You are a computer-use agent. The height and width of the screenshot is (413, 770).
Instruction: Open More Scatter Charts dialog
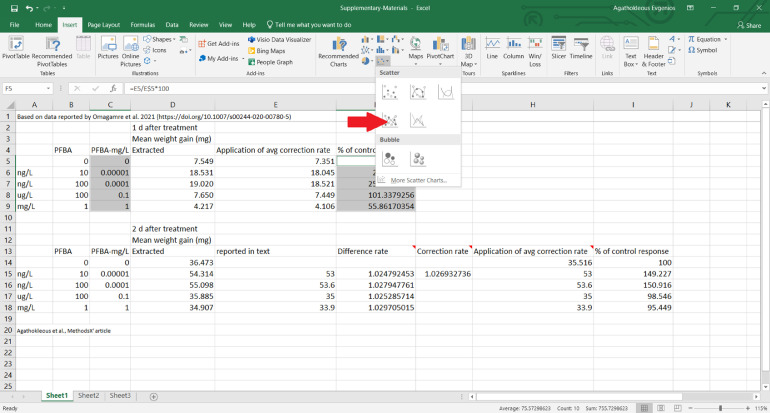(418, 180)
